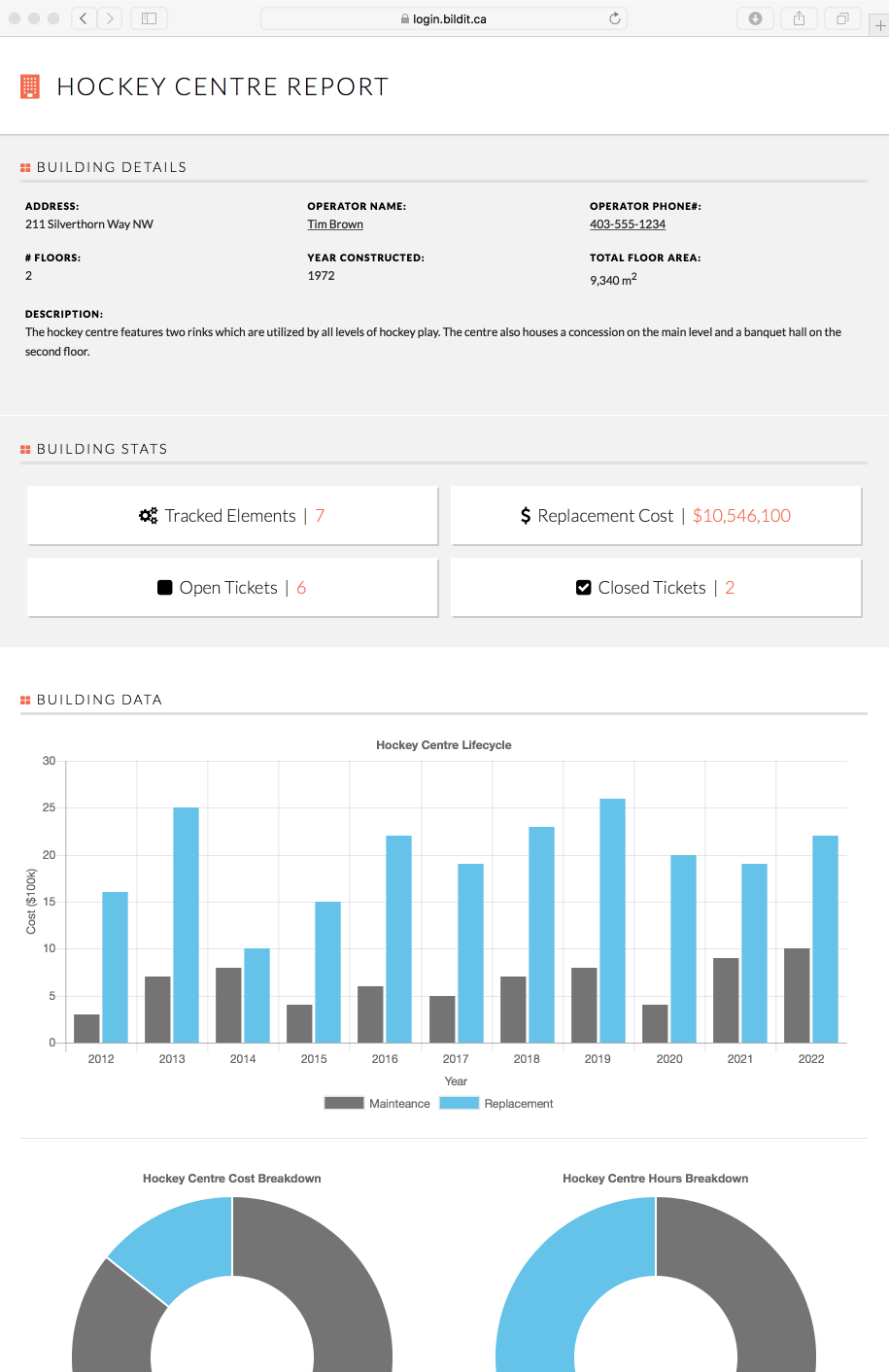Select the 2020 Replacement bar
The height and width of the screenshot is (1372, 889).
(x=683, y=949)
